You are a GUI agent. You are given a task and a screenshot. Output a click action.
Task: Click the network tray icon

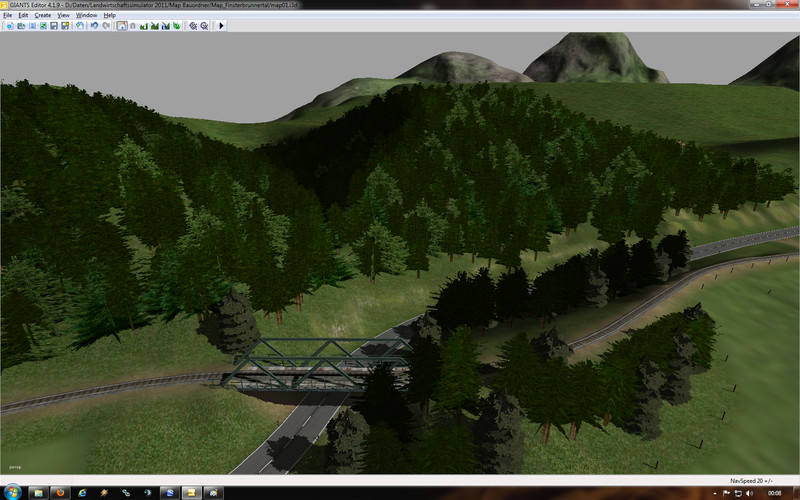coord(738,493)
